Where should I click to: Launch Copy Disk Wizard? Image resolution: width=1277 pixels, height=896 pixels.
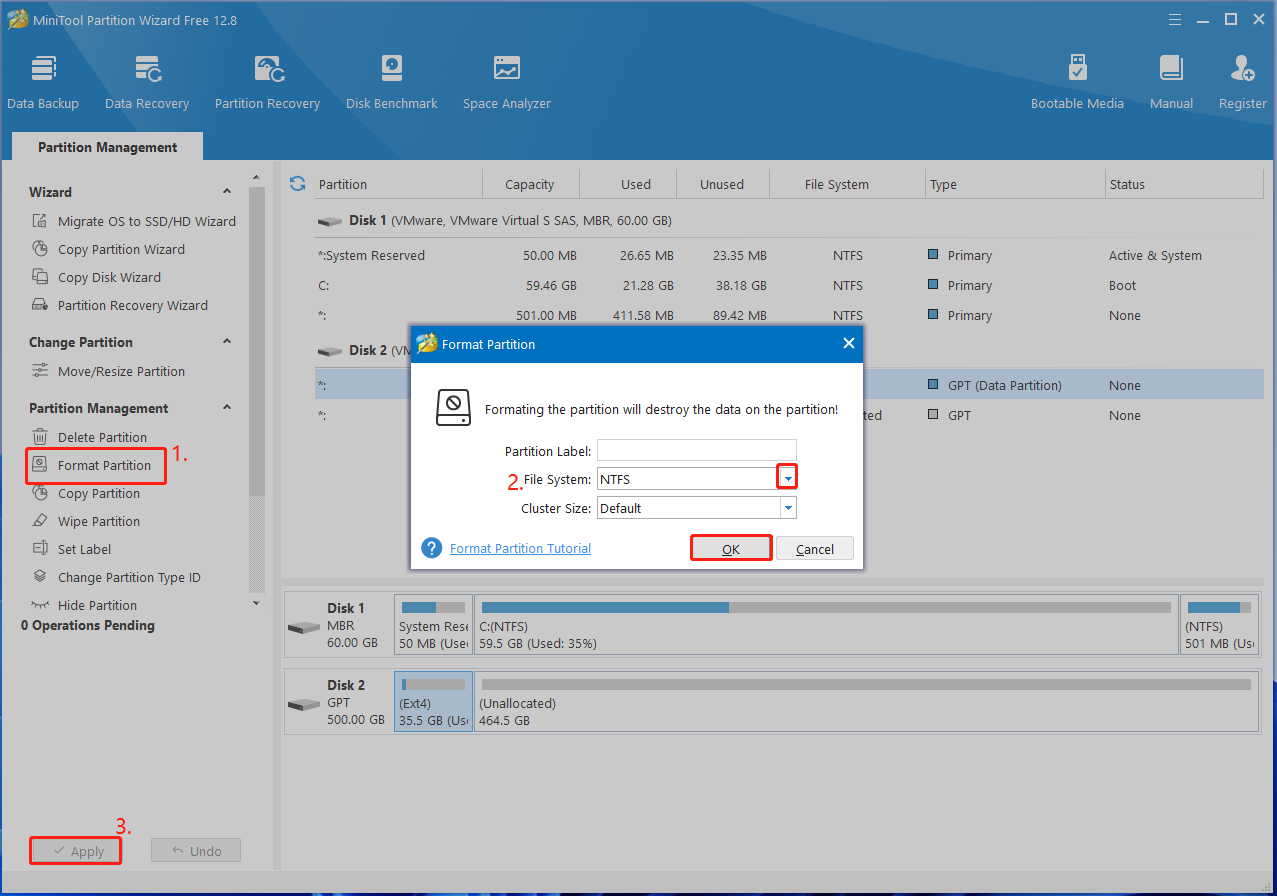pyautogui.click(x=109, y=277)
